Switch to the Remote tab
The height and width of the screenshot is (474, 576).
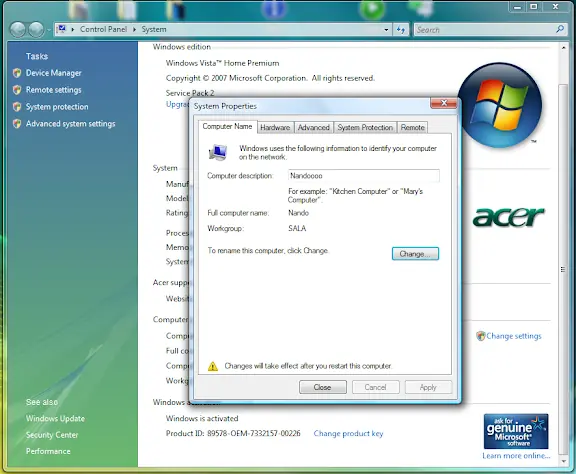413,128
